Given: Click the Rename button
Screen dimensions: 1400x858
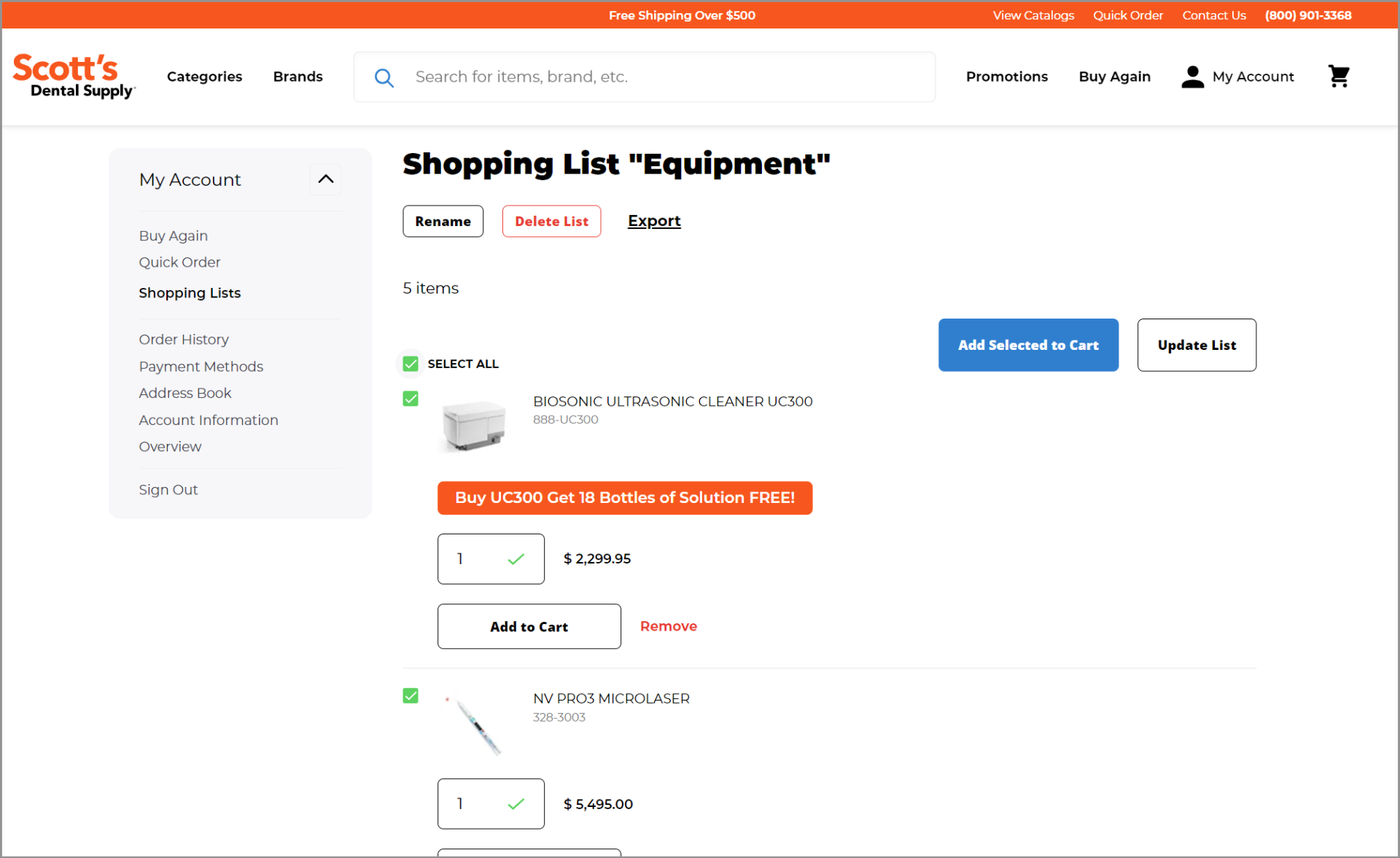Looking at the screenshot, I should [443, 221].
